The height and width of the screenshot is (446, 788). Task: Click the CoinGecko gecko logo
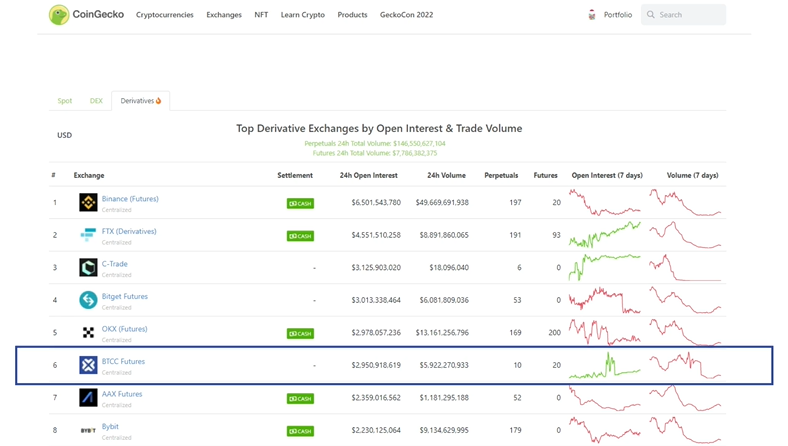click(59, 15)
